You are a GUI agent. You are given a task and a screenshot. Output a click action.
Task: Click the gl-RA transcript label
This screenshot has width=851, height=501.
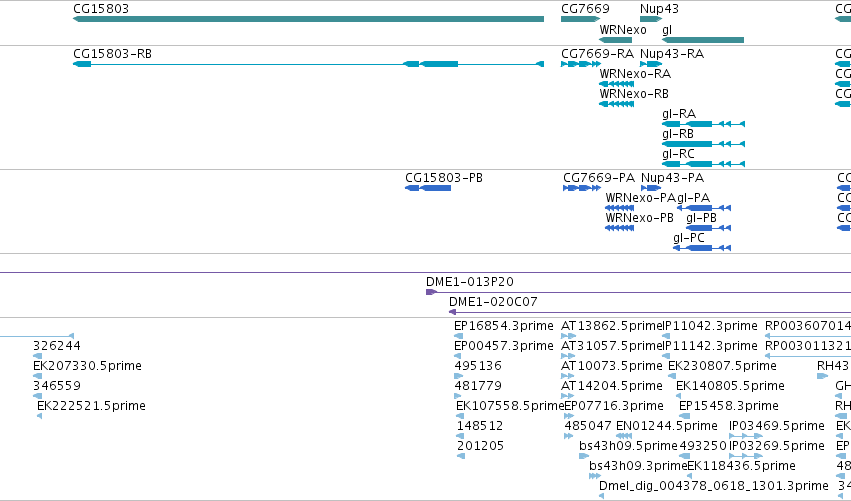point(678,114)
